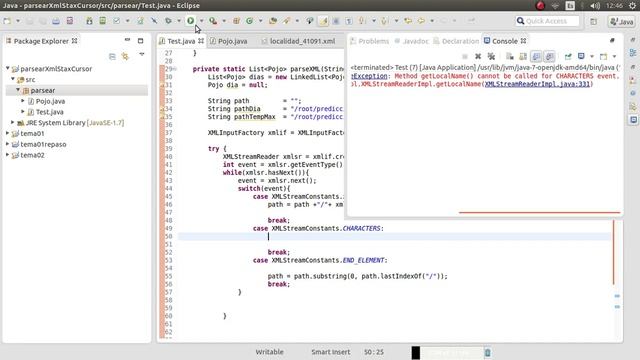Screen dimensions: 640x360
Task: Open Package Explorer view menu arrow
Action: click(142, 54)
